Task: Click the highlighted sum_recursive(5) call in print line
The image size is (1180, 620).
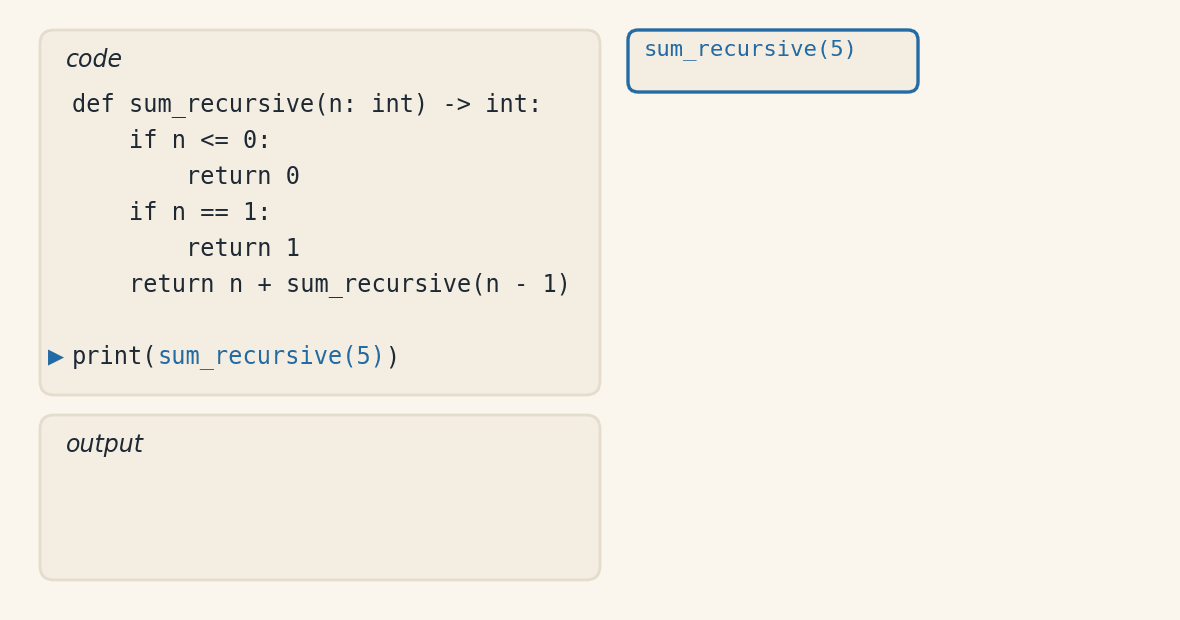Action: click(x=271, y=356)
